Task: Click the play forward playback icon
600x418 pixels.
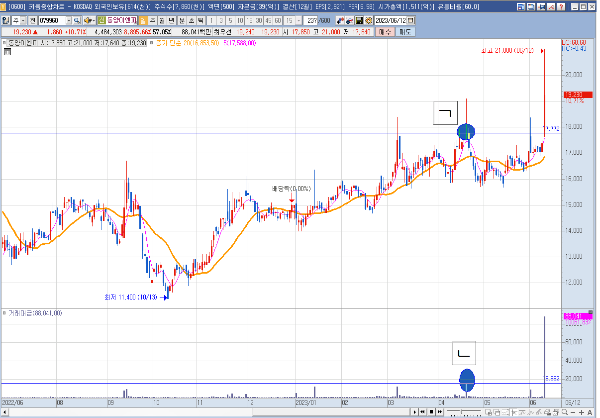Action: pyautogui.click(x=414, y=412)
